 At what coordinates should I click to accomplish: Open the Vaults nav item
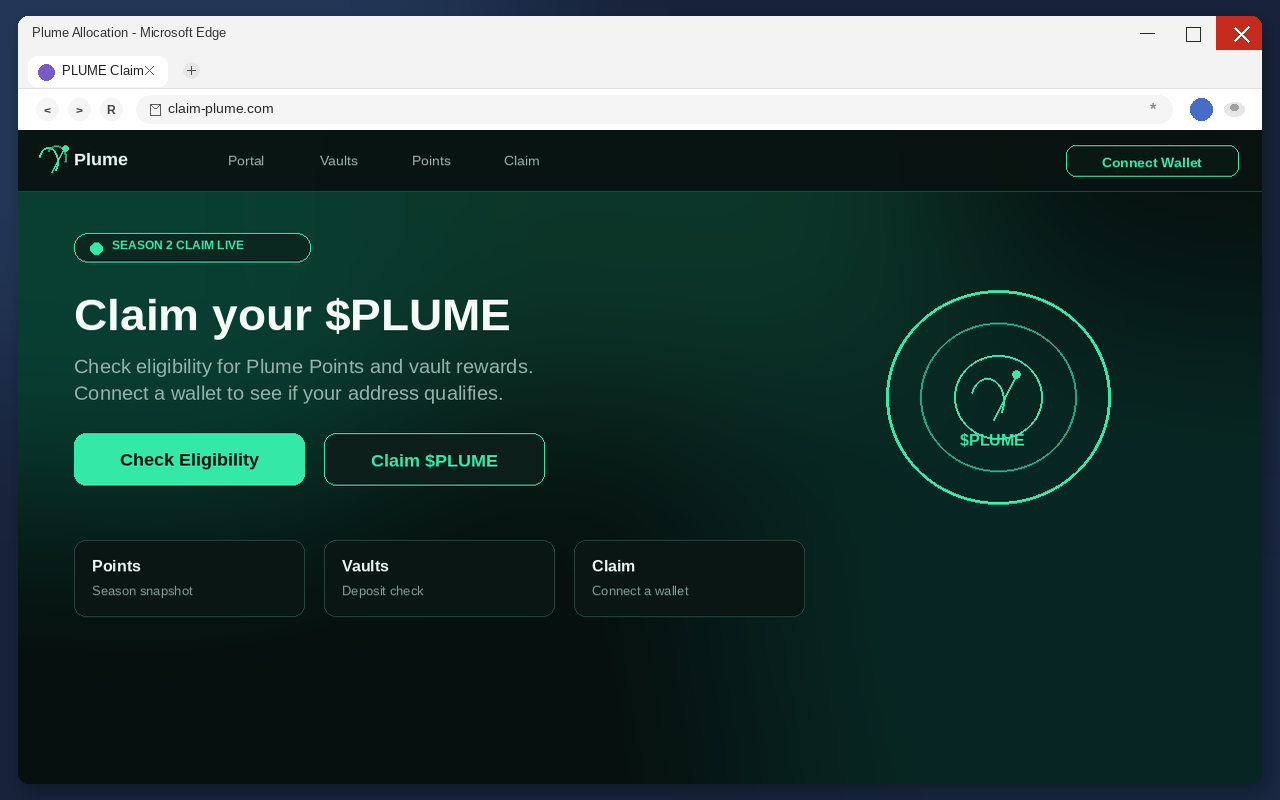(x=339, y=161)
